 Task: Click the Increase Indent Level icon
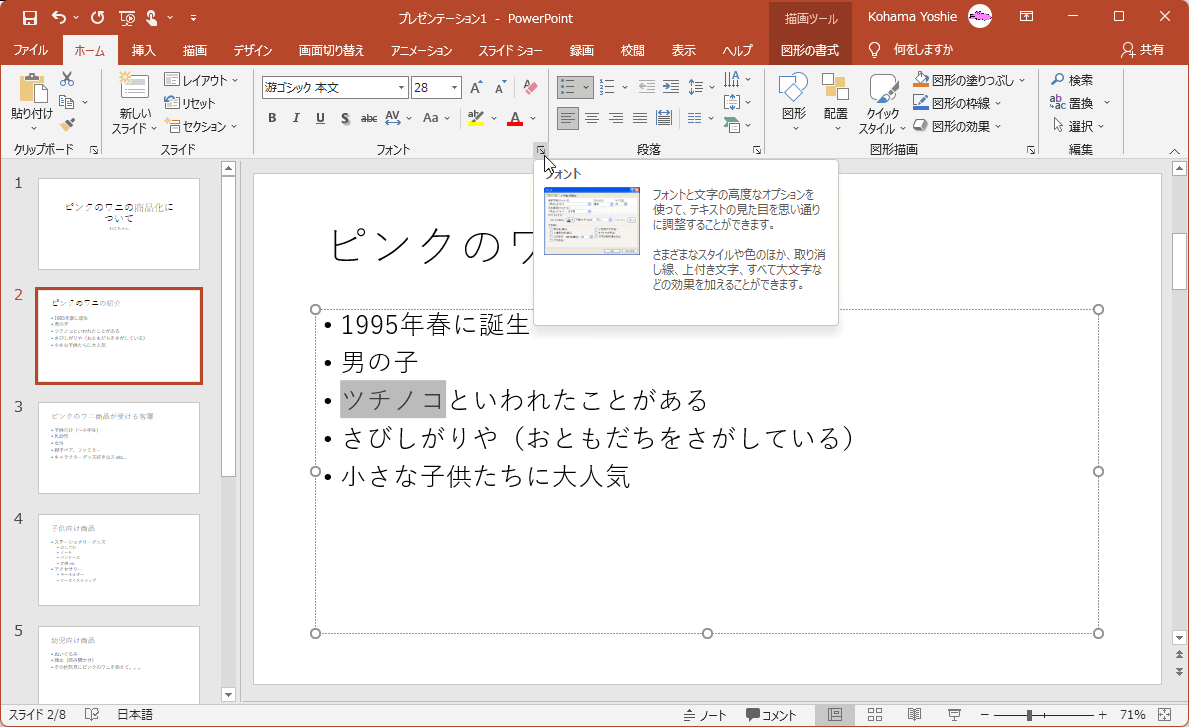[x=670, y=87]
